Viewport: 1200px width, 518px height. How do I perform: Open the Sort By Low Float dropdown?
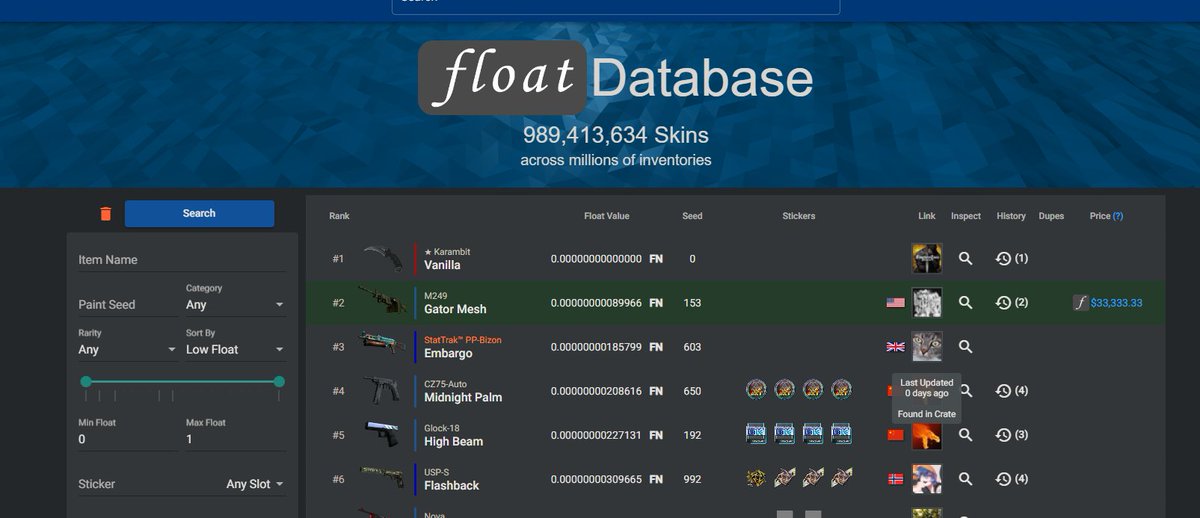tap(235, 349)
